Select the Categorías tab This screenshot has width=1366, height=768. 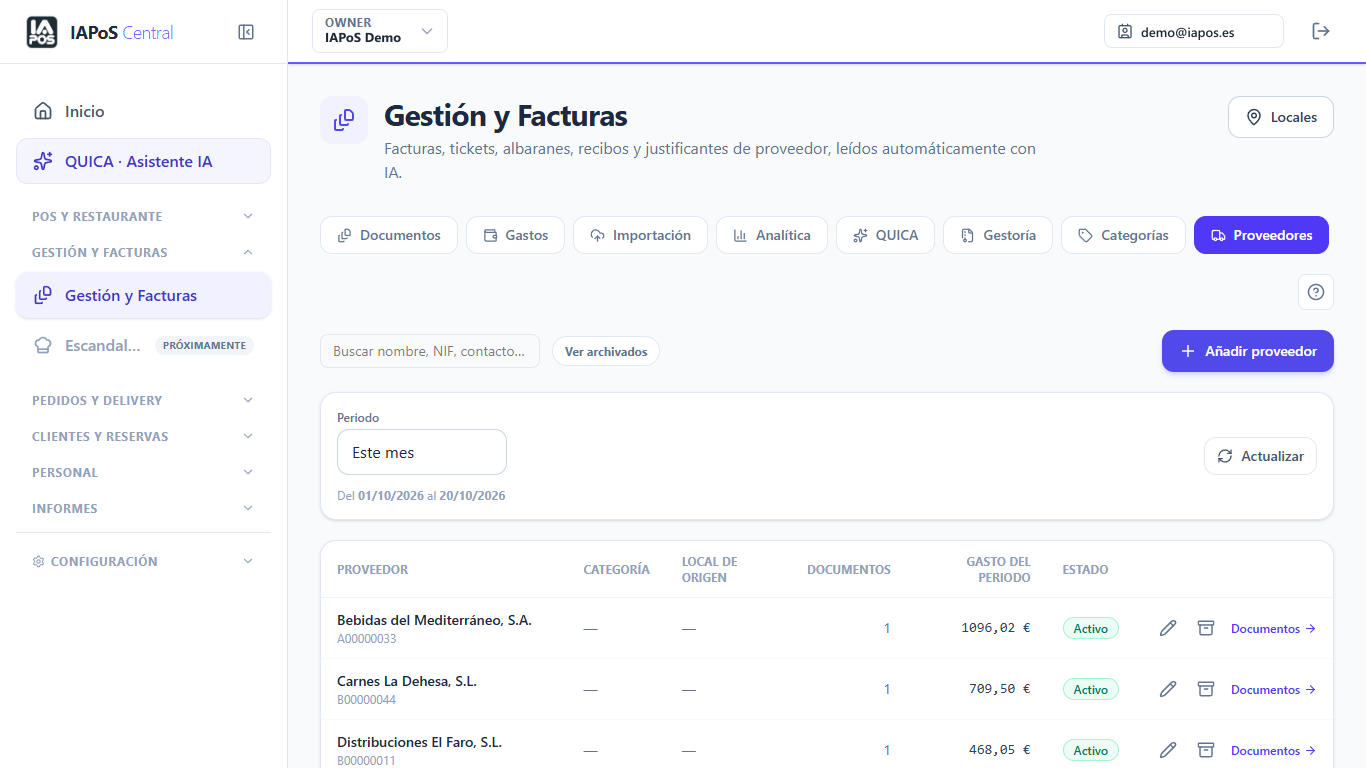(1123, 235)
